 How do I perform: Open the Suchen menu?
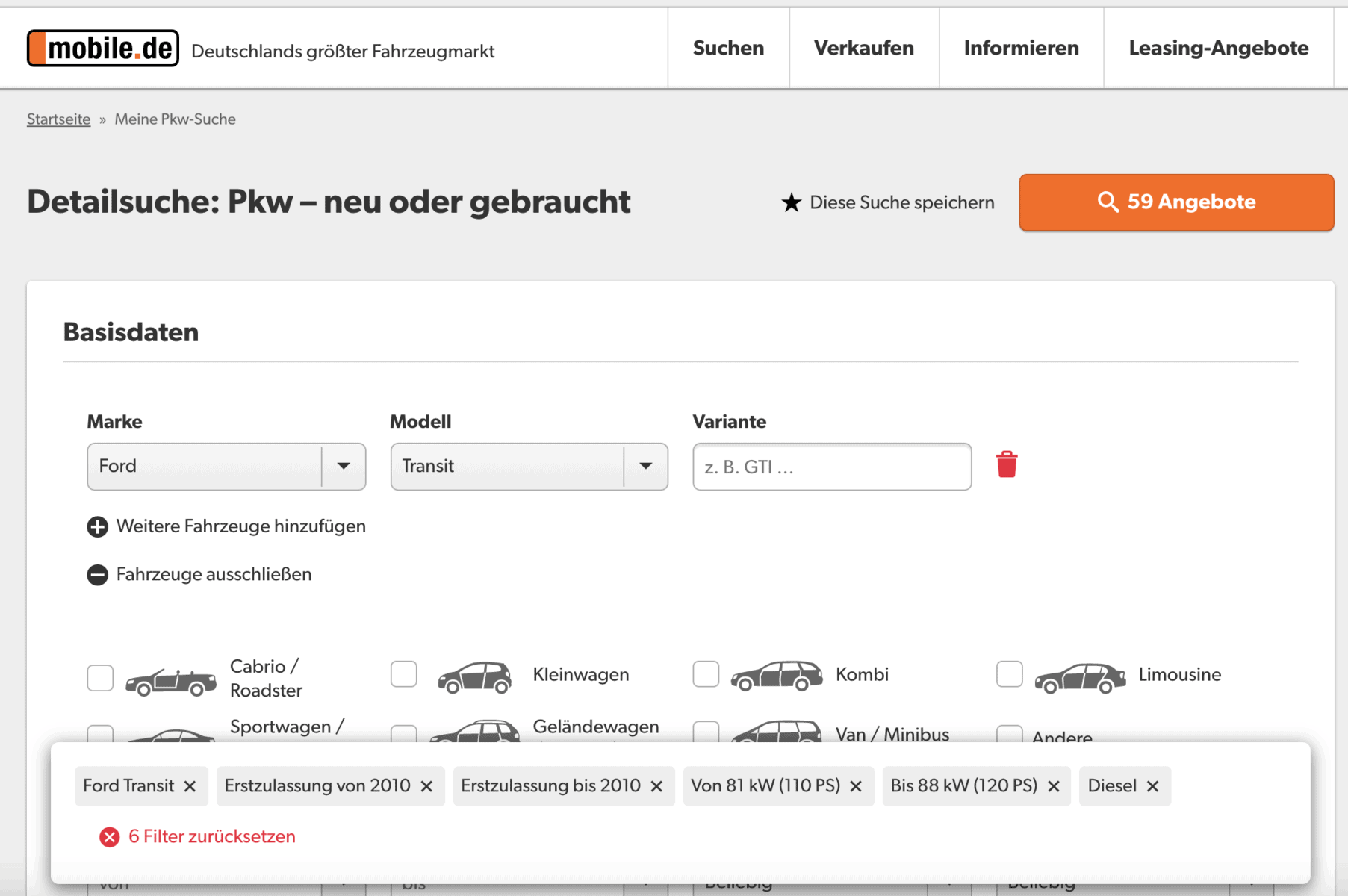[728, 49]
